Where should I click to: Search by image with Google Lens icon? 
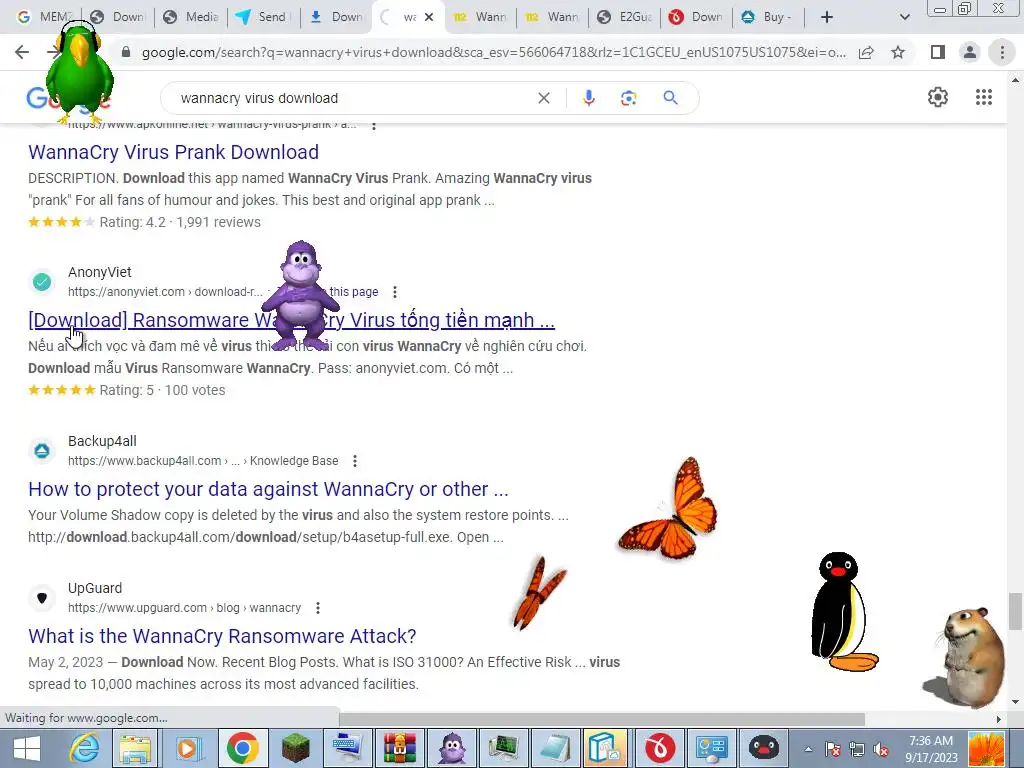pyautogui.click(x=628, y=98)
